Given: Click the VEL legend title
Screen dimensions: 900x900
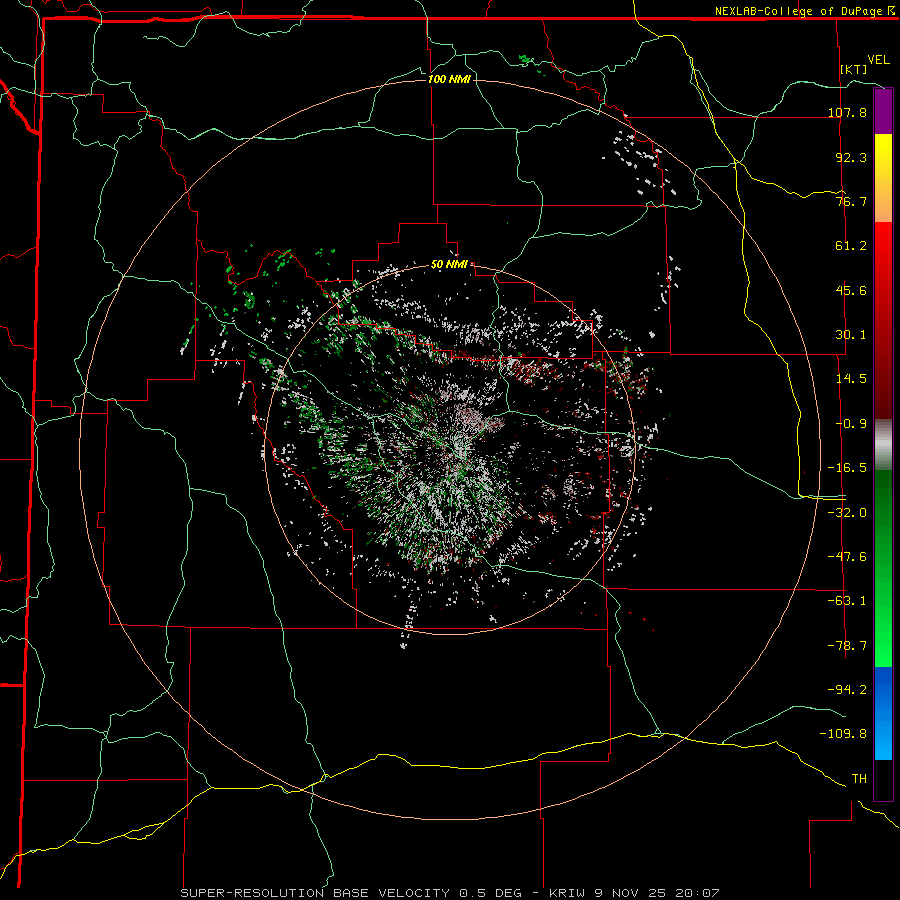Looking at the screenshot, I should [x=878, y=60].
